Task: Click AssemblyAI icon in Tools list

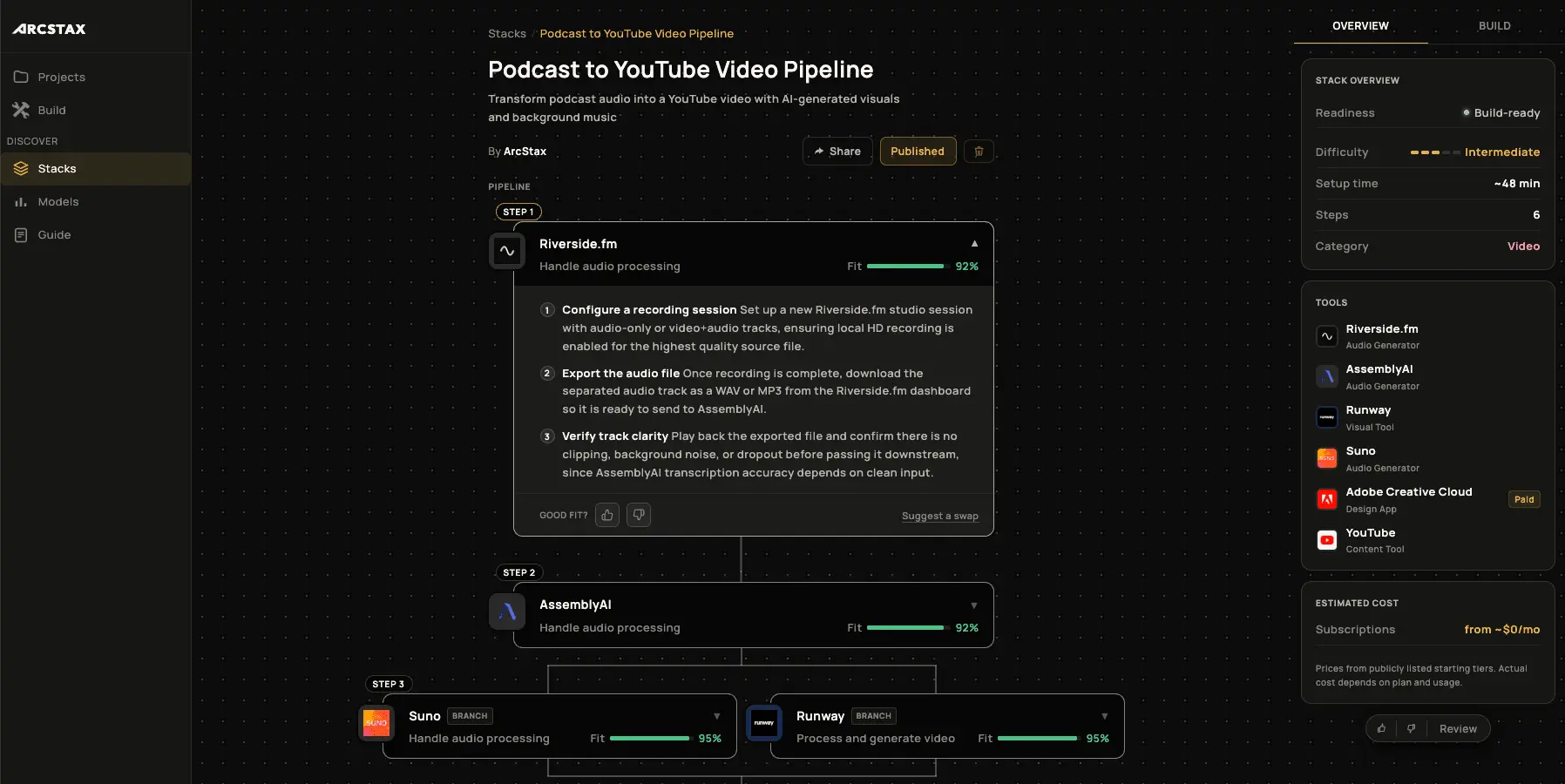Action: coord(1327,376)
